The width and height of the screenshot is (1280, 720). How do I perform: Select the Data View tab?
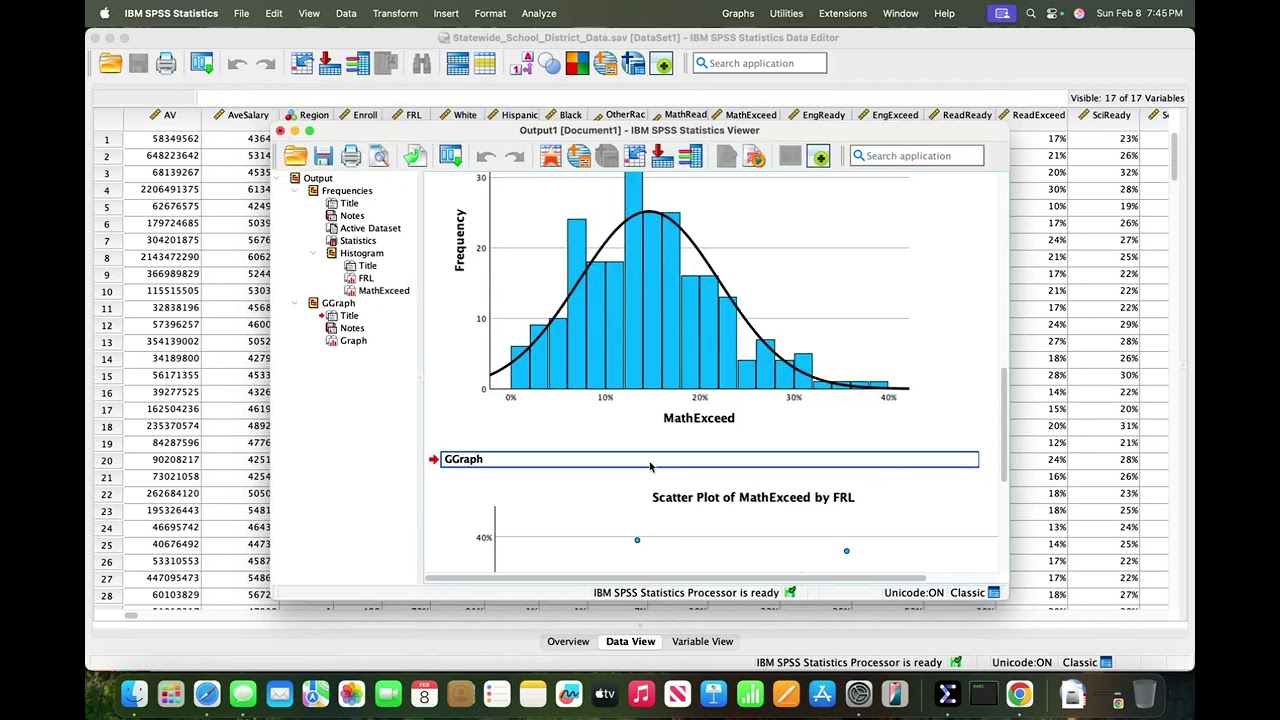[x=630, y=642]
